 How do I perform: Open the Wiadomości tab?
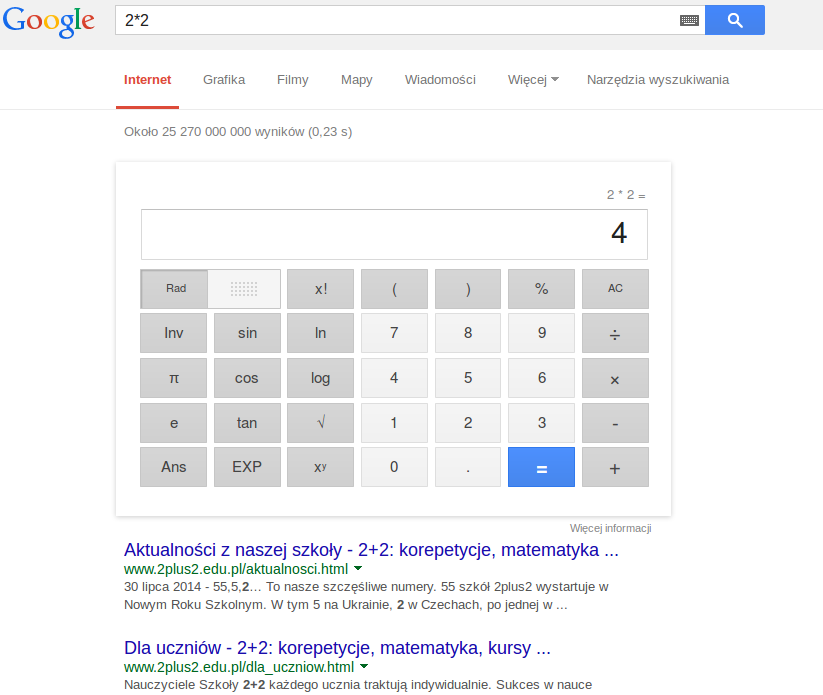coord(440,80)
